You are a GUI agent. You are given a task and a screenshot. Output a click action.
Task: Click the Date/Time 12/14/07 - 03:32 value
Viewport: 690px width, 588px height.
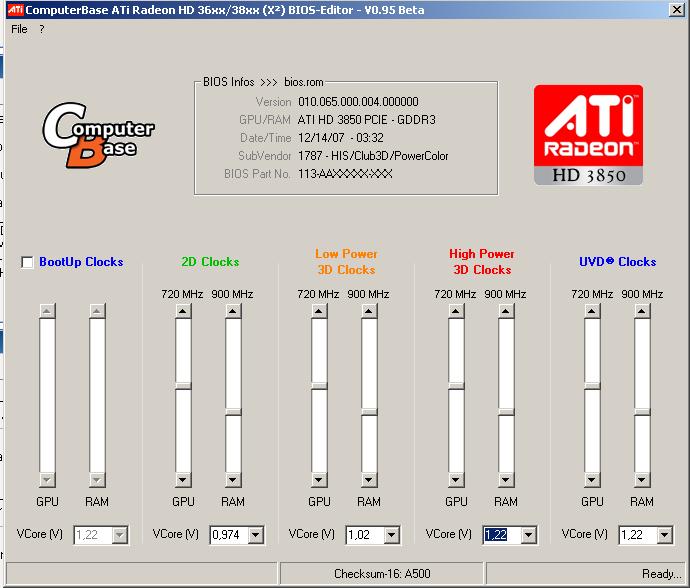(341, 138)
